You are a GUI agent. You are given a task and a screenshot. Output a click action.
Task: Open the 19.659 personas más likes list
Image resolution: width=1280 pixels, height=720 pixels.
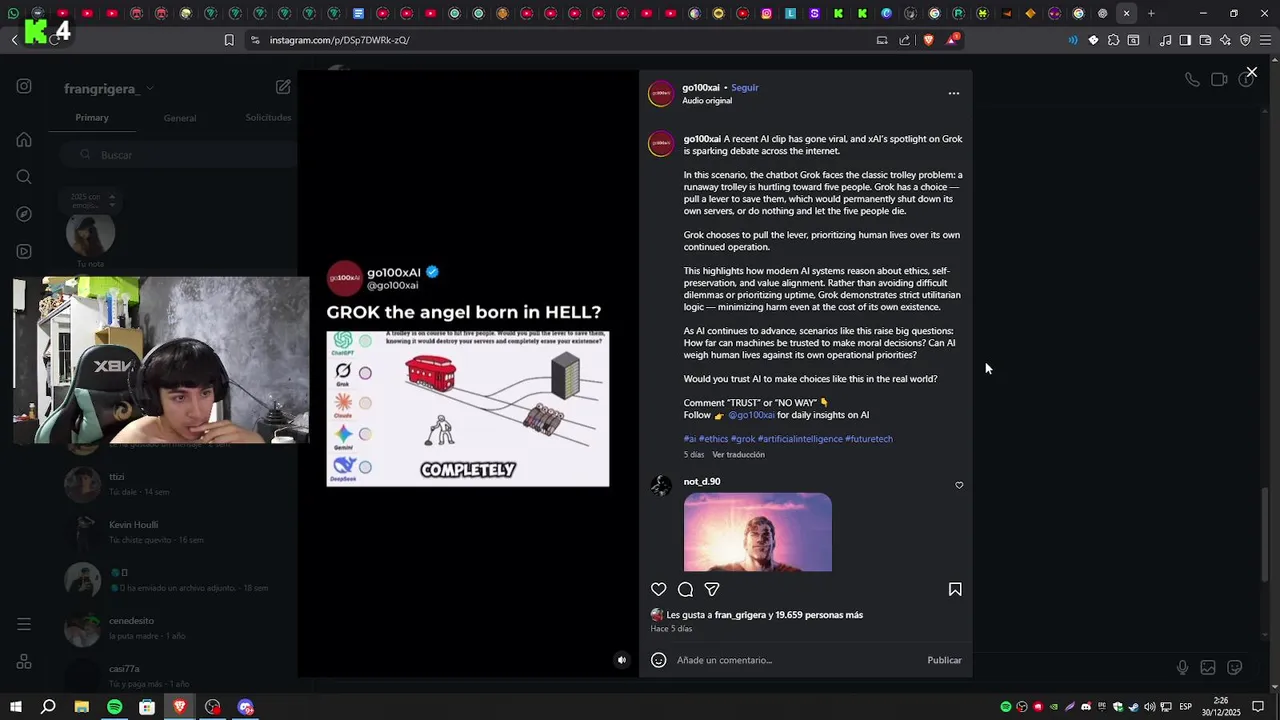(x=819, y=615)
